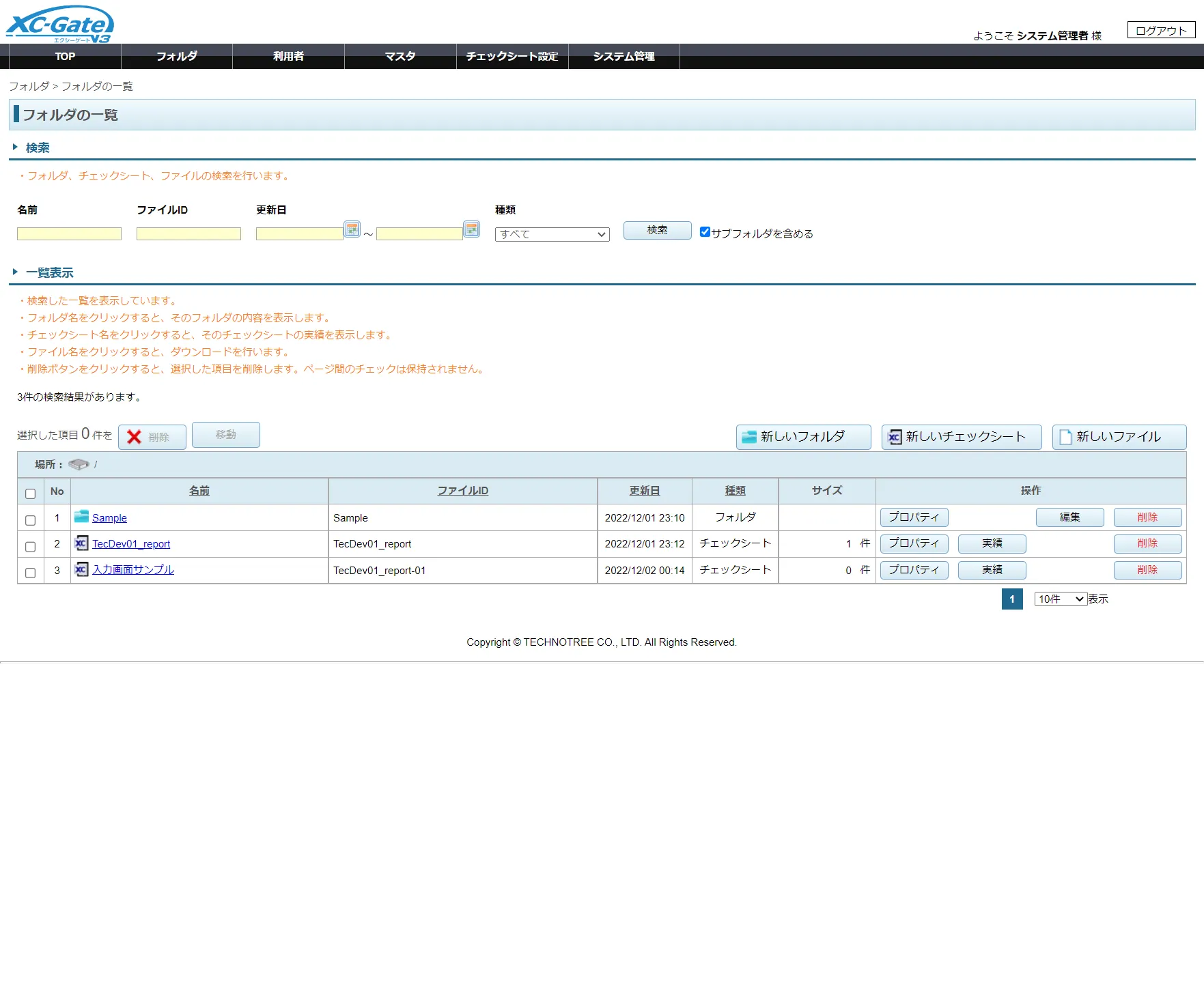Open the チェックシート設定 menu

(x=512, y=57)
